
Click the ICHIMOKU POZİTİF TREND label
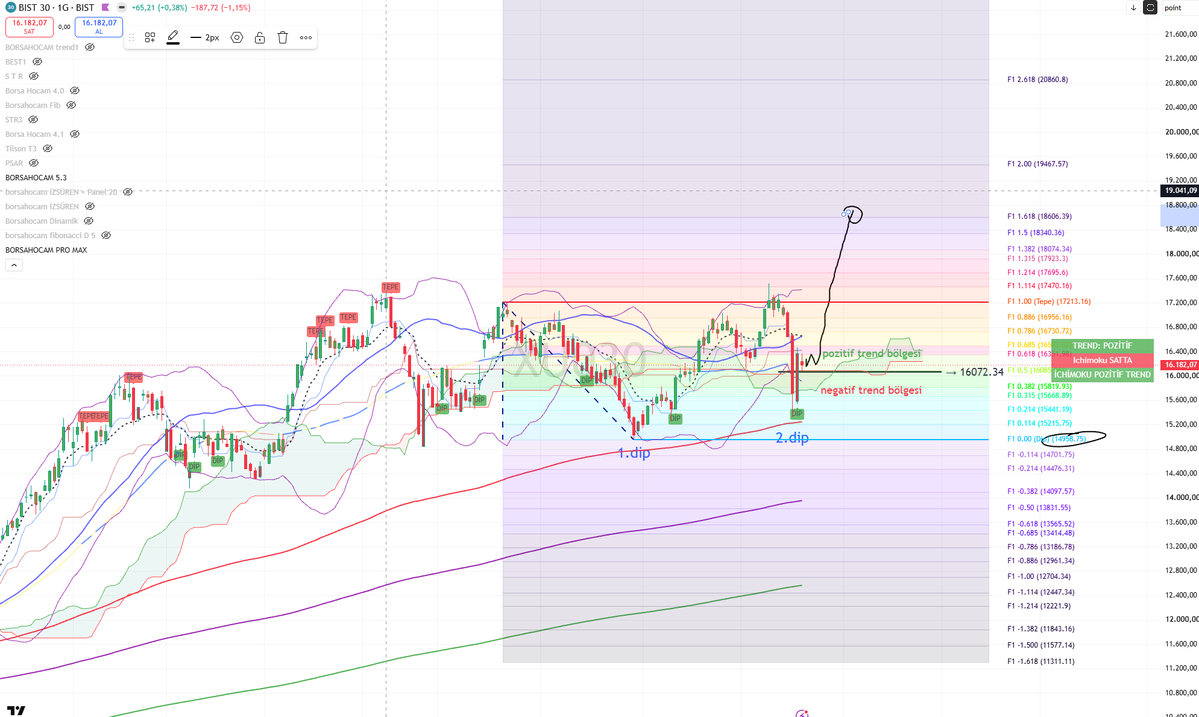pos(1102,375)
